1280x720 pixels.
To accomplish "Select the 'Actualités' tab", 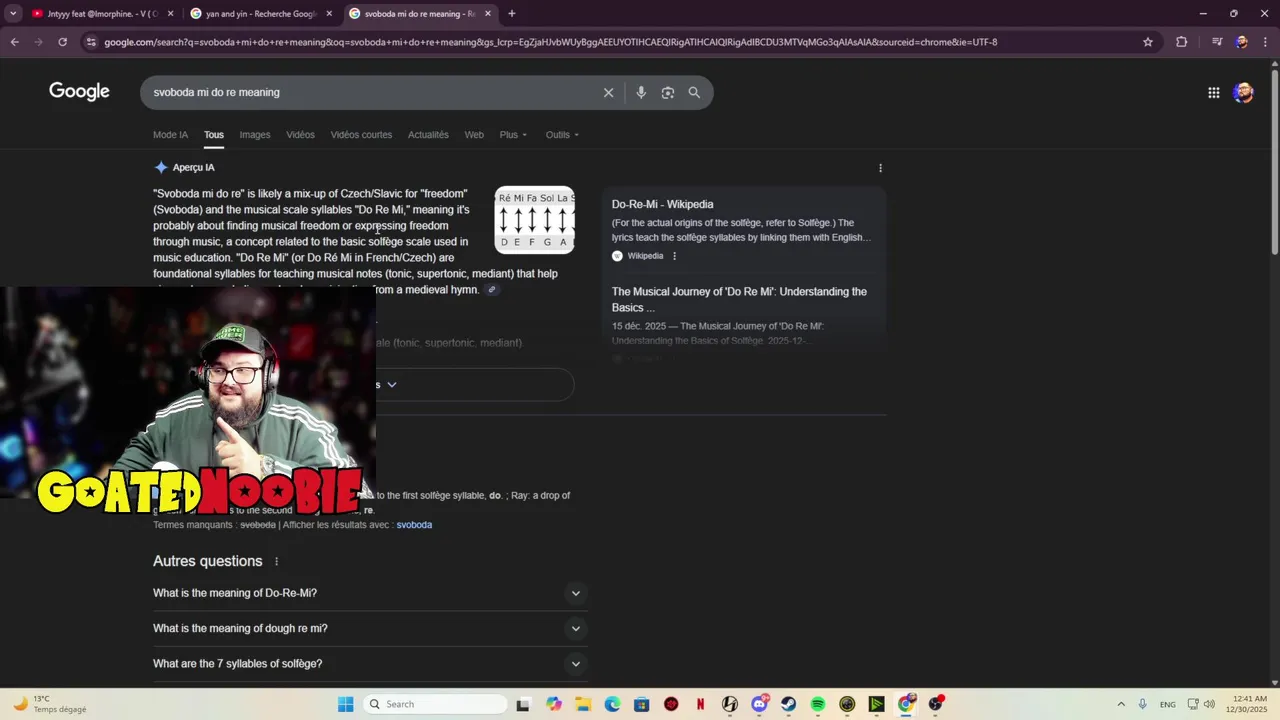I will point(428,135).
